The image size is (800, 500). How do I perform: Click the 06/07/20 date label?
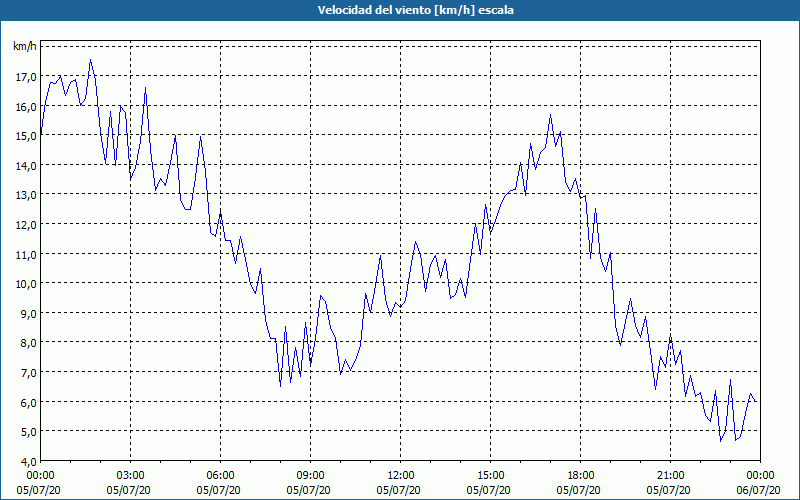coord(761,490)
